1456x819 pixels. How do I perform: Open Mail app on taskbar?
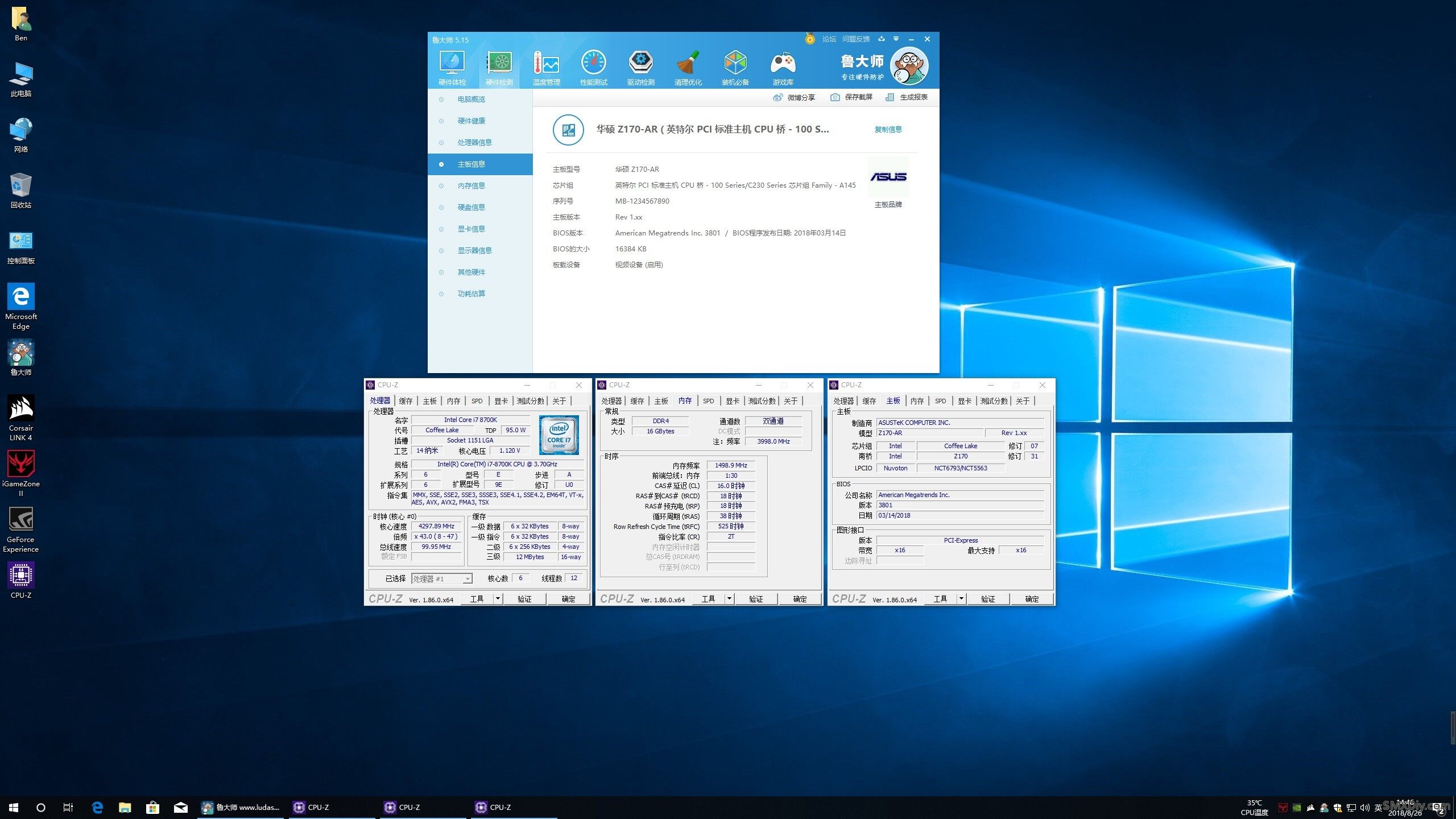coord(180,808)
